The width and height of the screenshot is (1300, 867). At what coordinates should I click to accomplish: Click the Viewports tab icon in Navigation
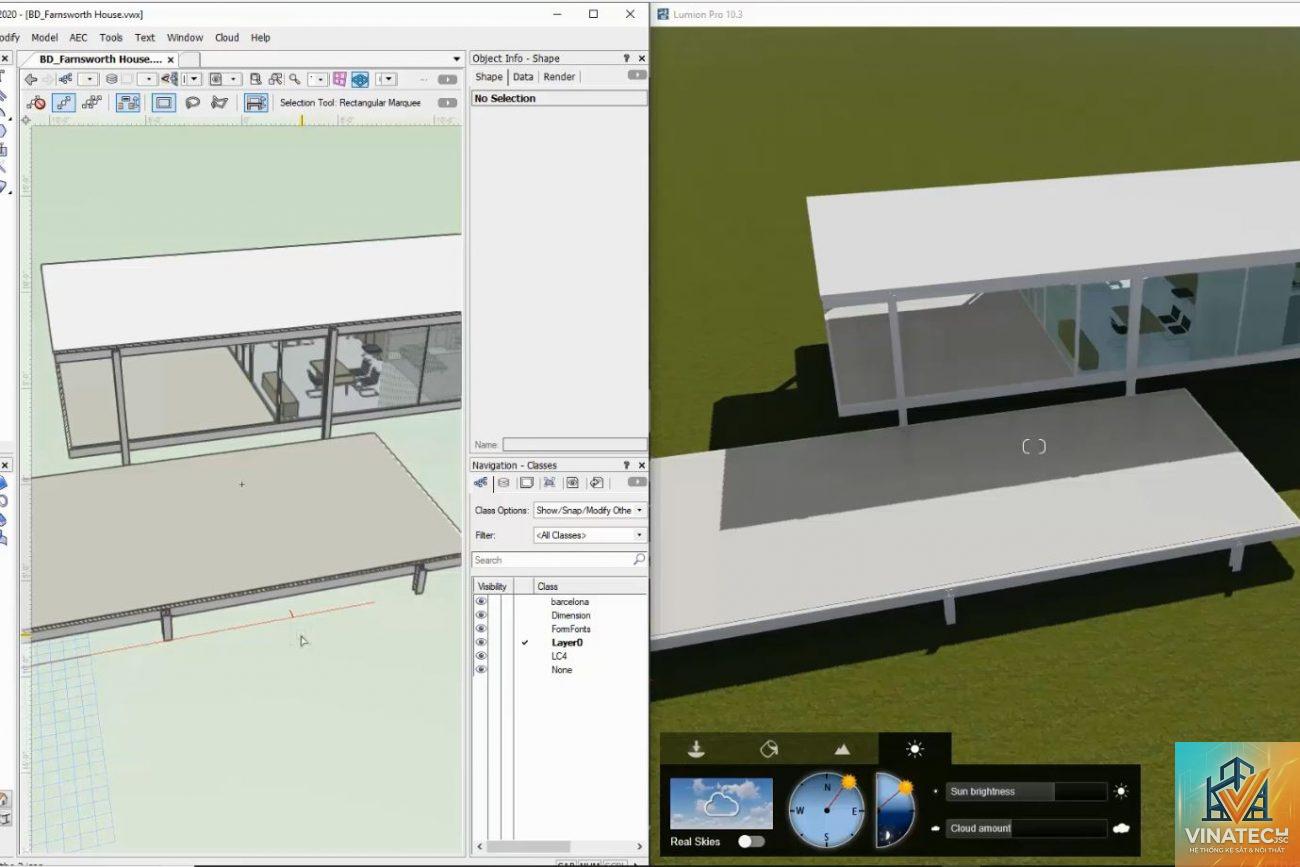549,483
